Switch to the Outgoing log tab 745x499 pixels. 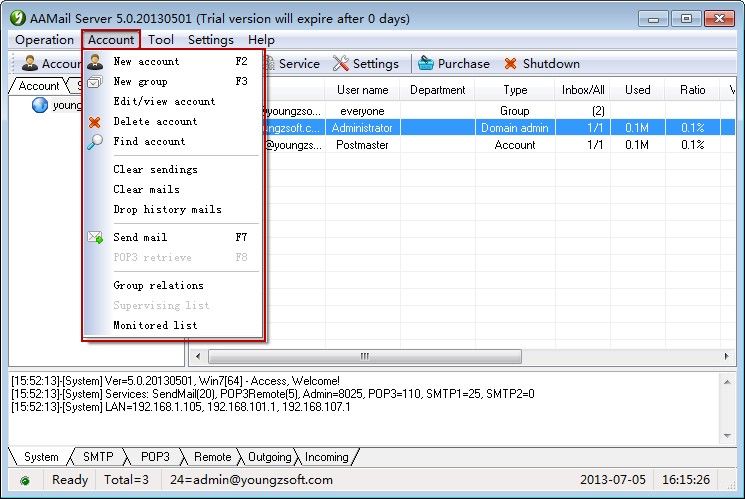tap(269, 457)
